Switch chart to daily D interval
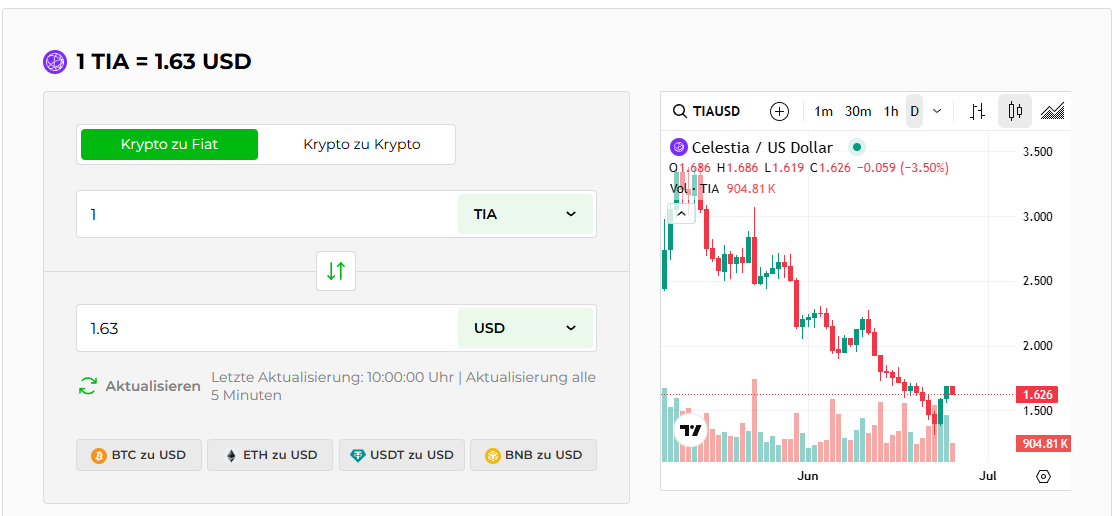Screen dimensions: 1113x516 click(x=914, y=111)
